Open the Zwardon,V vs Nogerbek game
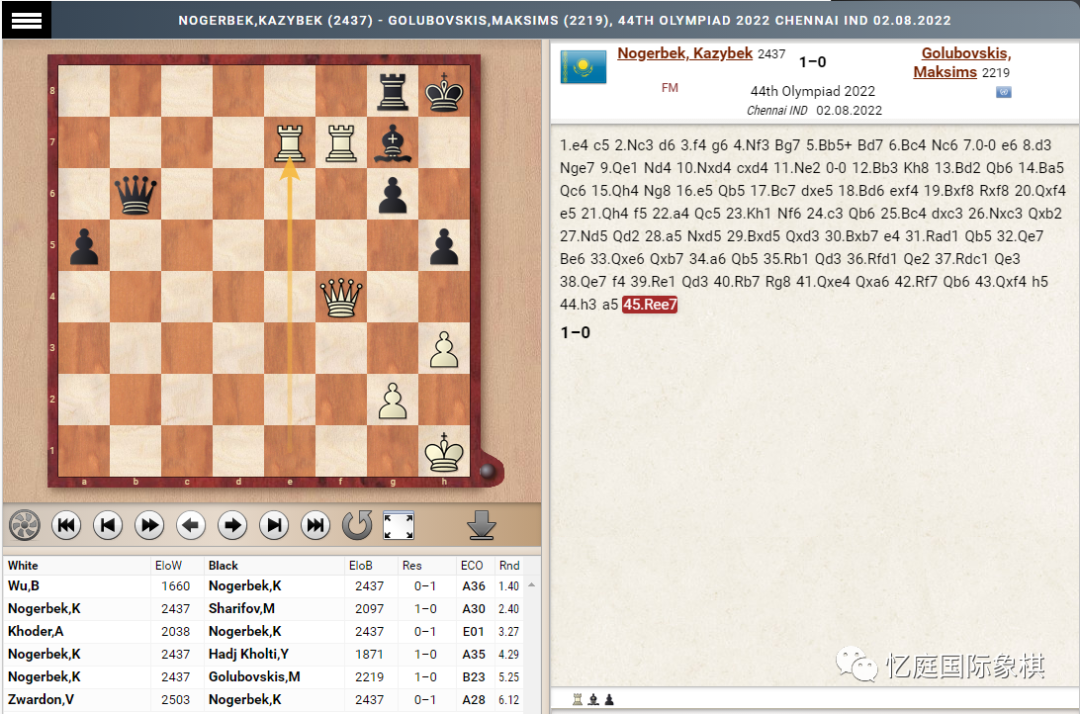The width and height of the screenshot is (1080, 714). (x=264, y=700)
